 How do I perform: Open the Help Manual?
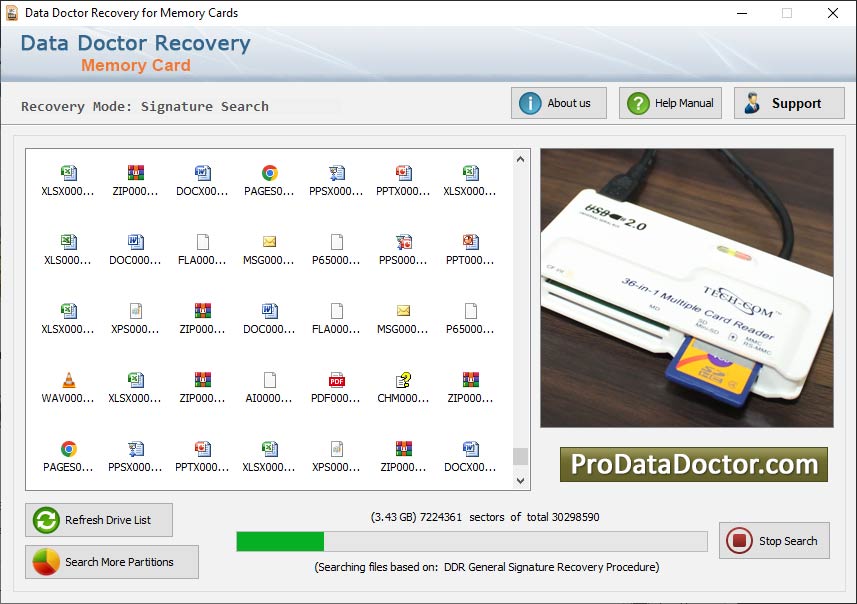point(669,102)
